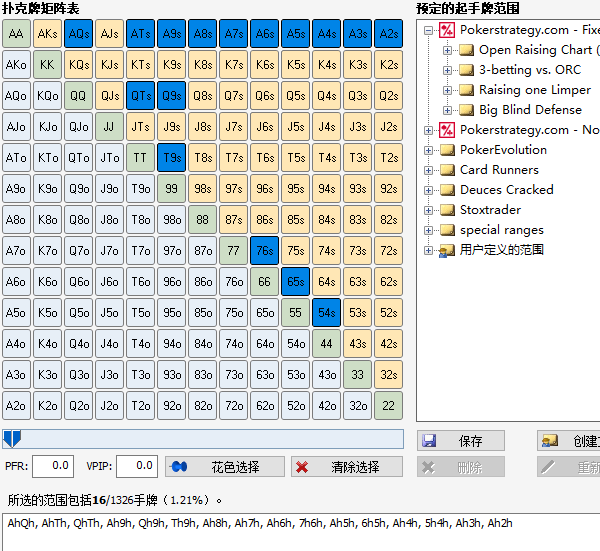This screenshot has height=551, width=600.
Task: Click the VPIP input field
Action: 137,466
